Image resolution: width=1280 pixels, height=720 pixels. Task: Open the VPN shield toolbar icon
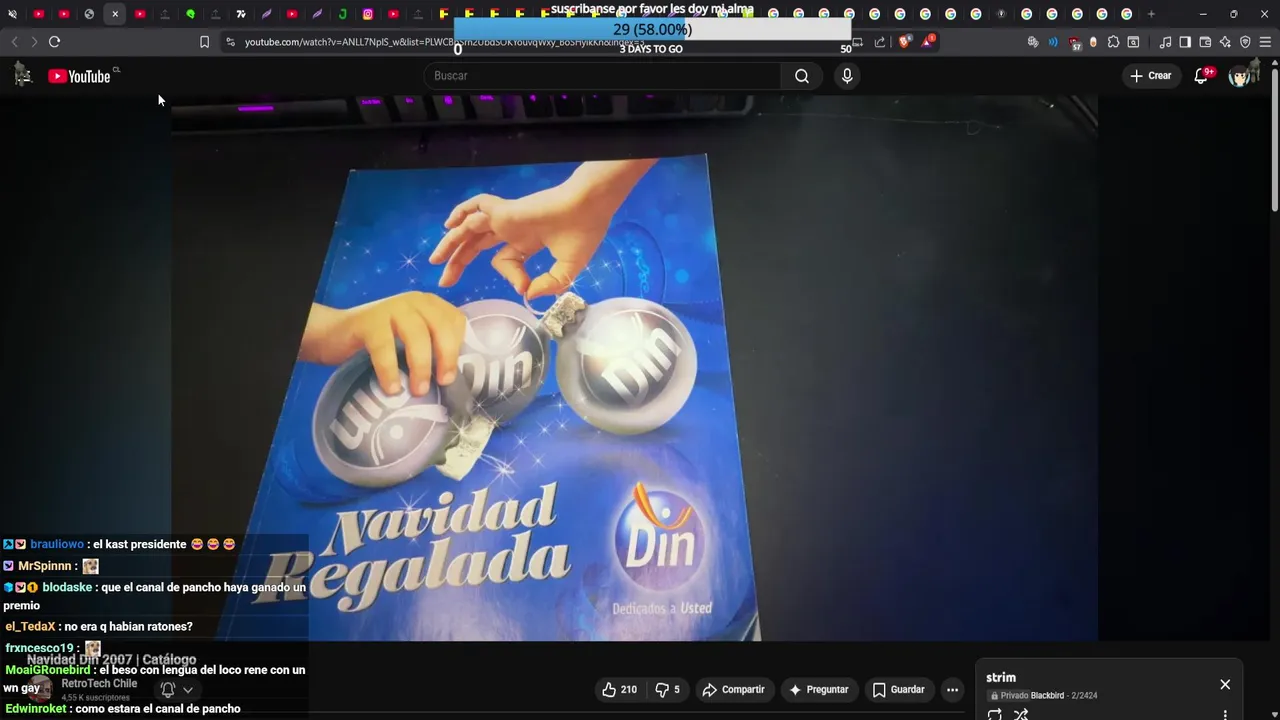point(1245,42)
